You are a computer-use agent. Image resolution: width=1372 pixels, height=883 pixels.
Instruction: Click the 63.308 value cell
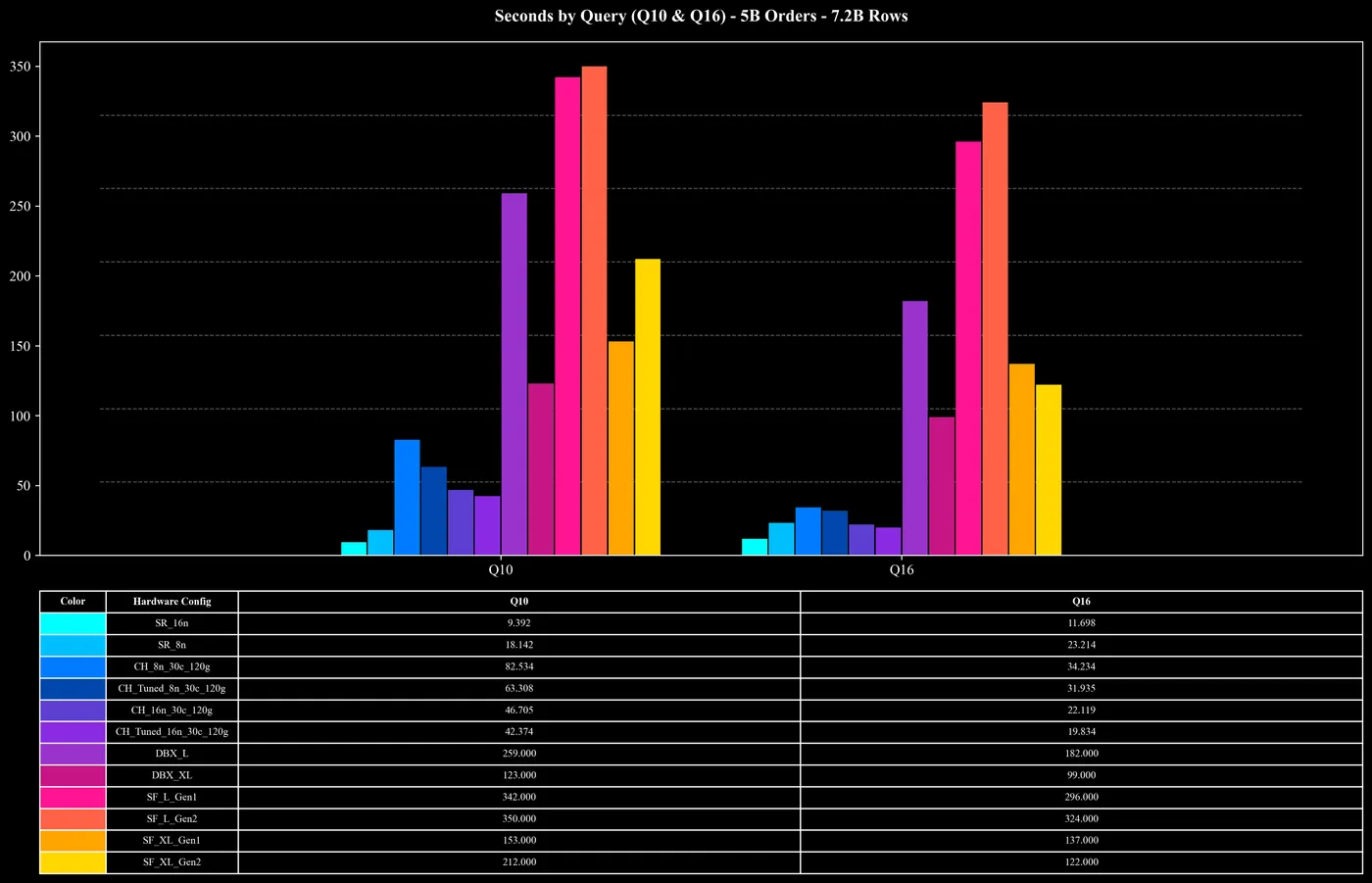point(519,689)
